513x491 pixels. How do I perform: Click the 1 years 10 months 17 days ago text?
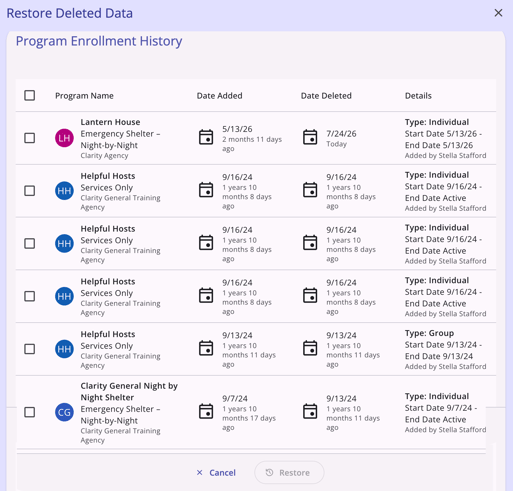point(249,418)
